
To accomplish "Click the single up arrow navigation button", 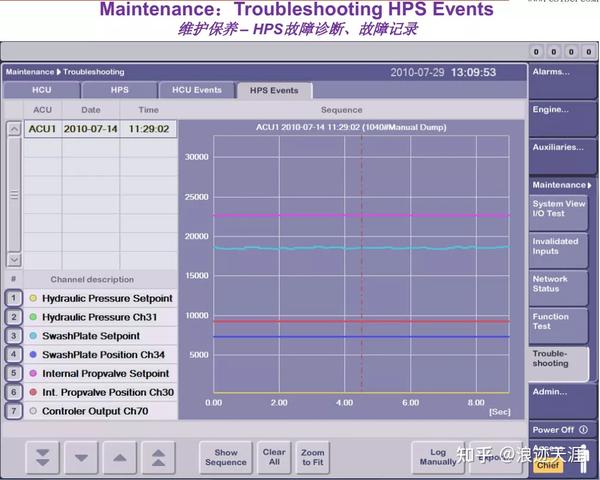I will [x=120, y=457].
